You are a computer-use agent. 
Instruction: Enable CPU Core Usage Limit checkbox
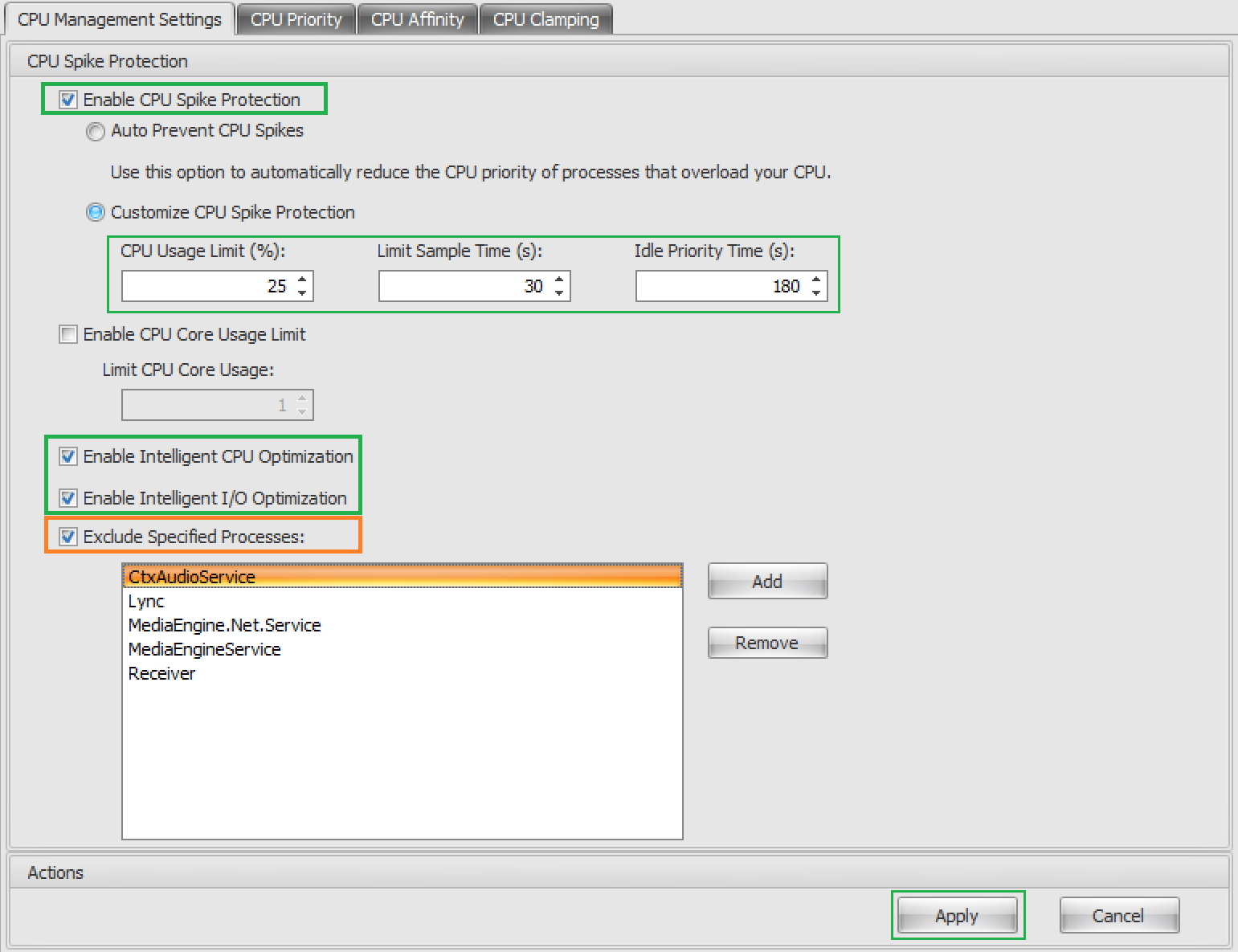pyautogui.click(x=69, y=334)
